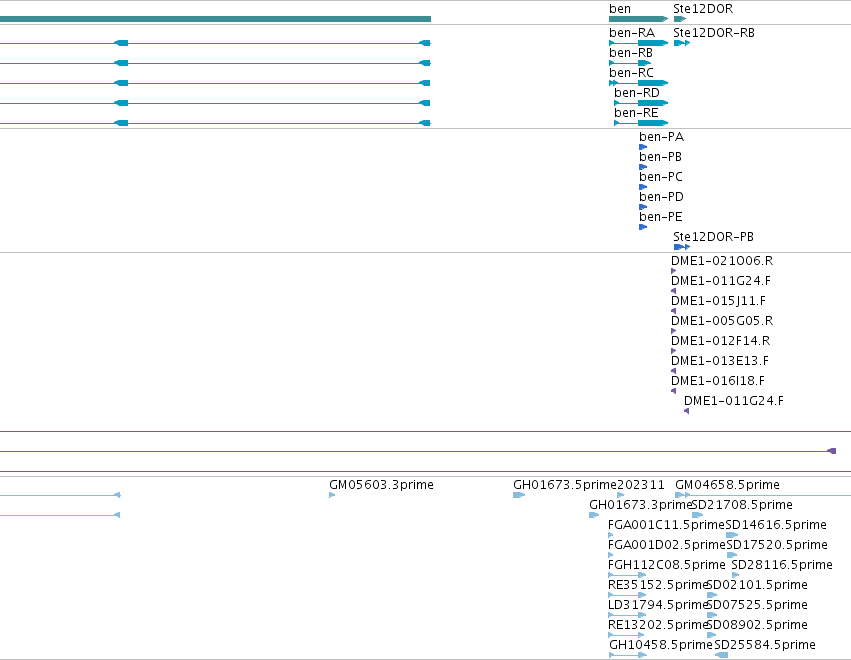Click the SD07525.5prime EST label
This screenshot has height=660, width=851.
757,605
